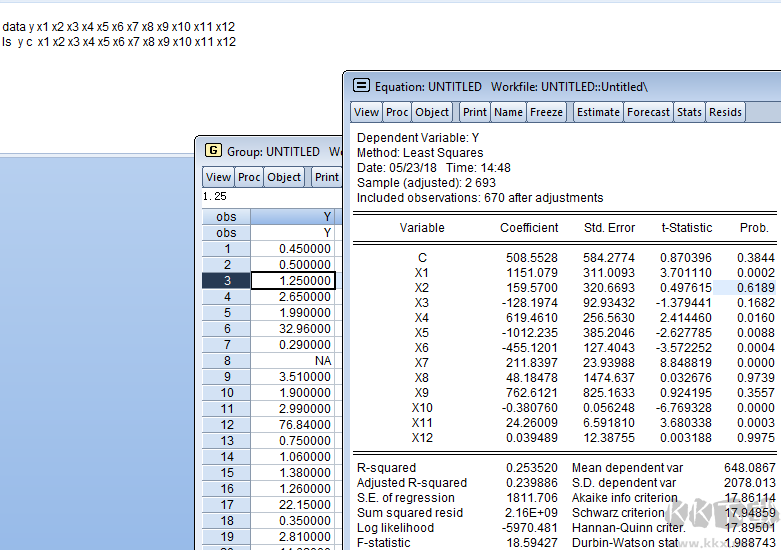
Task: Open Proc menu in Equation window
Action: [397, 112]
